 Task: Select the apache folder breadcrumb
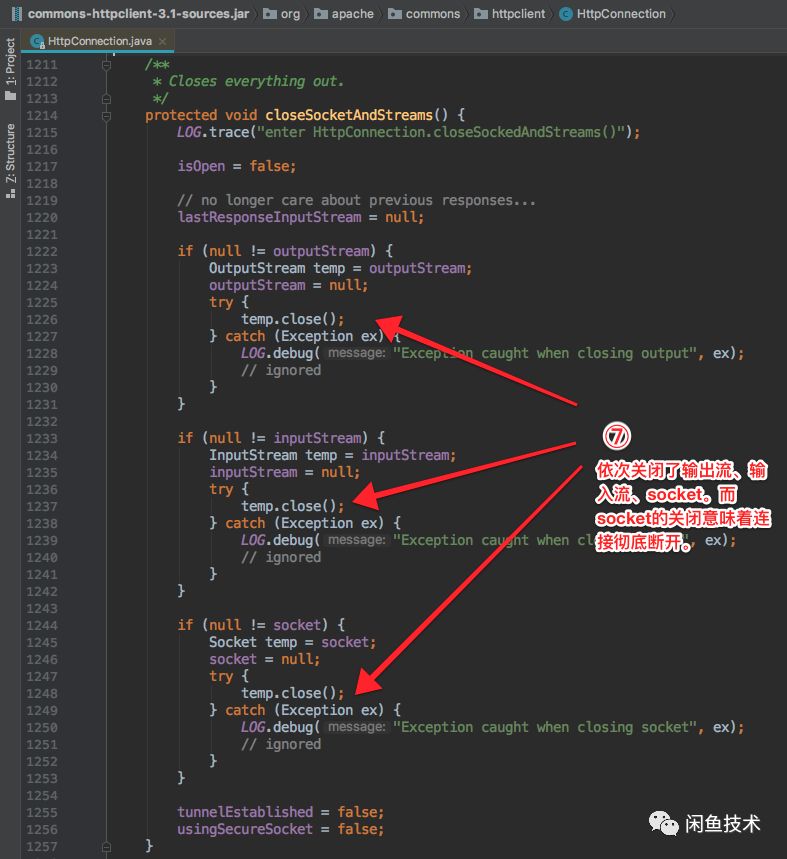[x=344, y=14]
